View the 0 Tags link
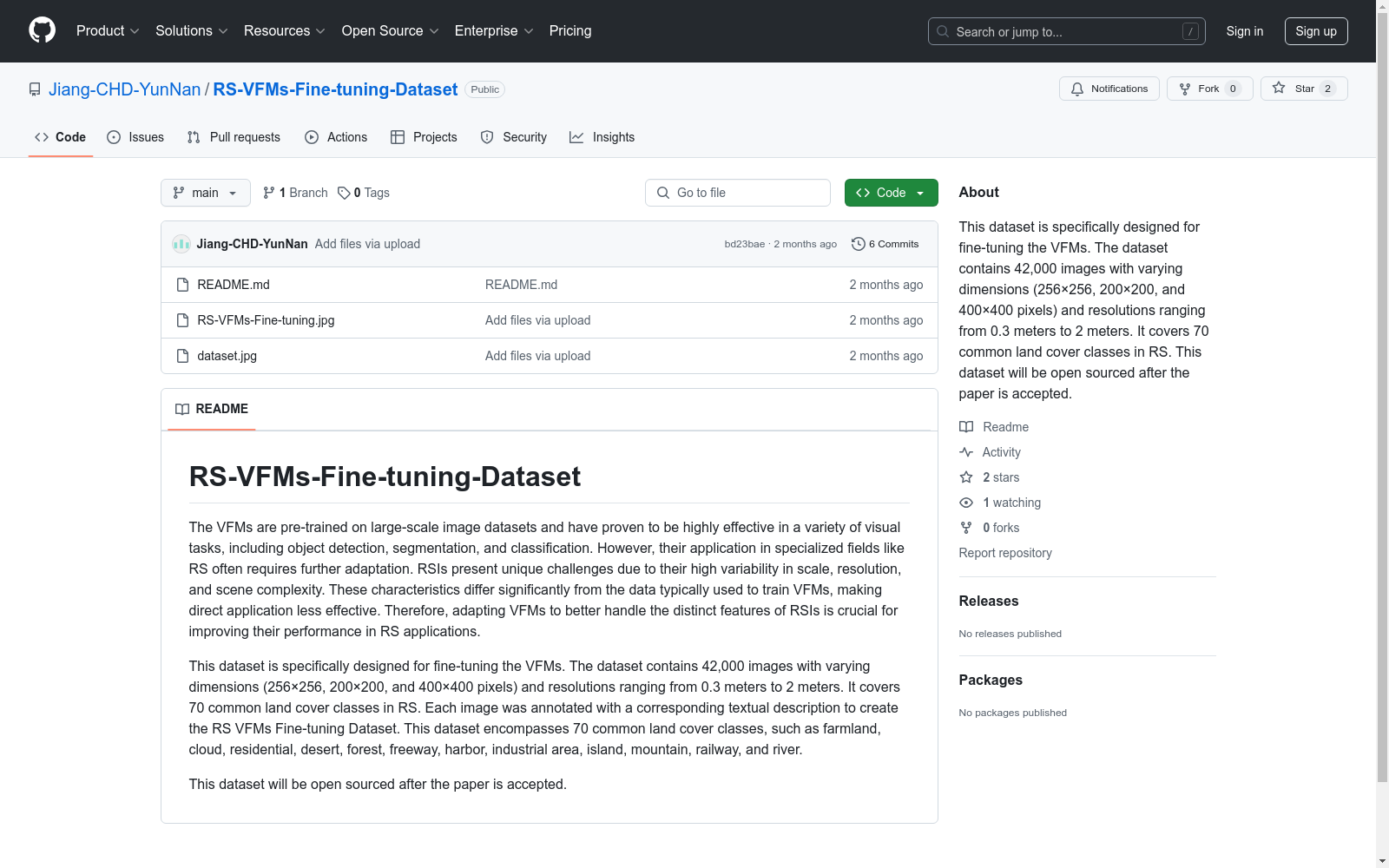Viewport: 1389px width, 868px height. (x=364, y=193)
